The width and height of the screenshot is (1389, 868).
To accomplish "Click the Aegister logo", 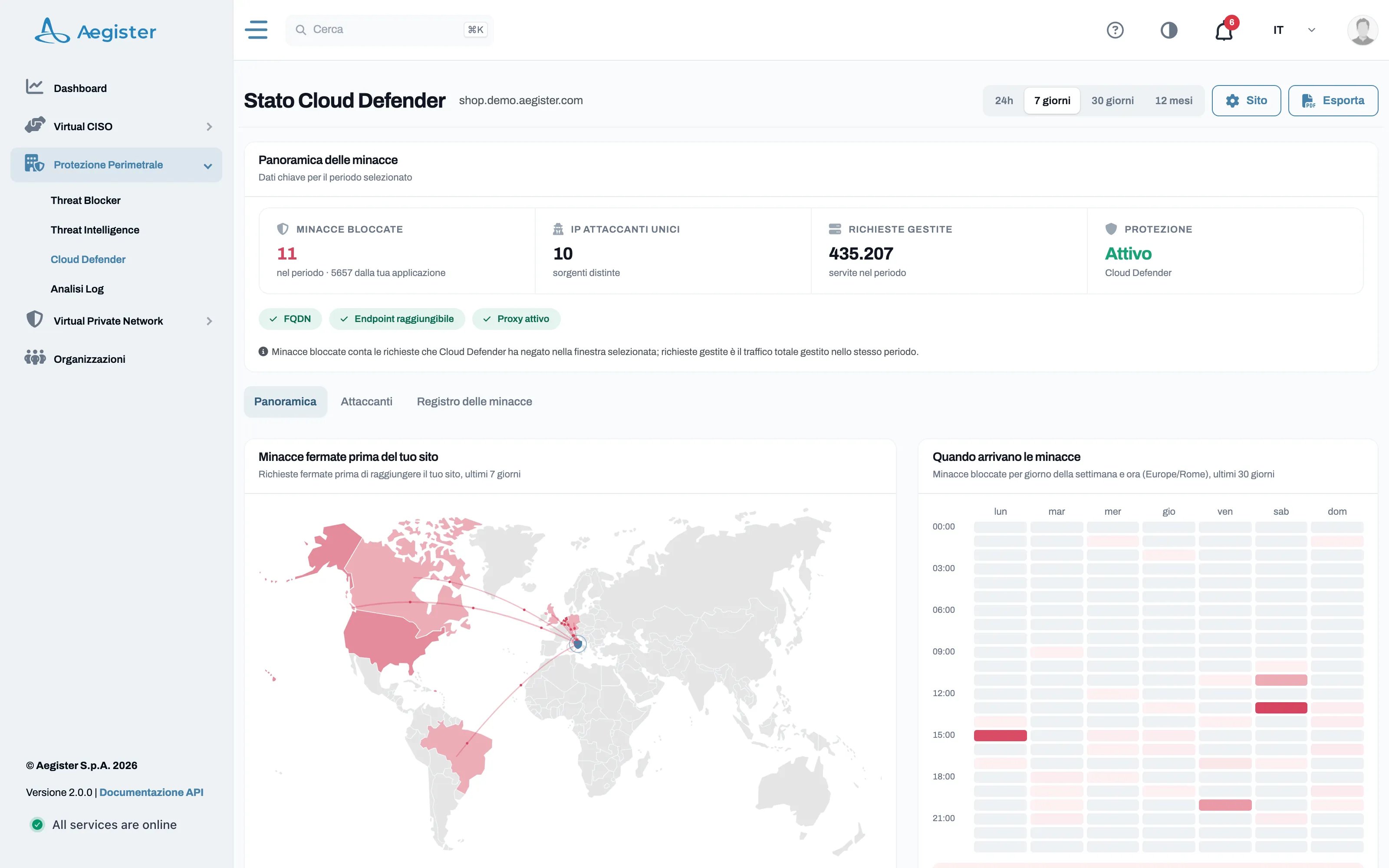I will click(x=95, y=30).
